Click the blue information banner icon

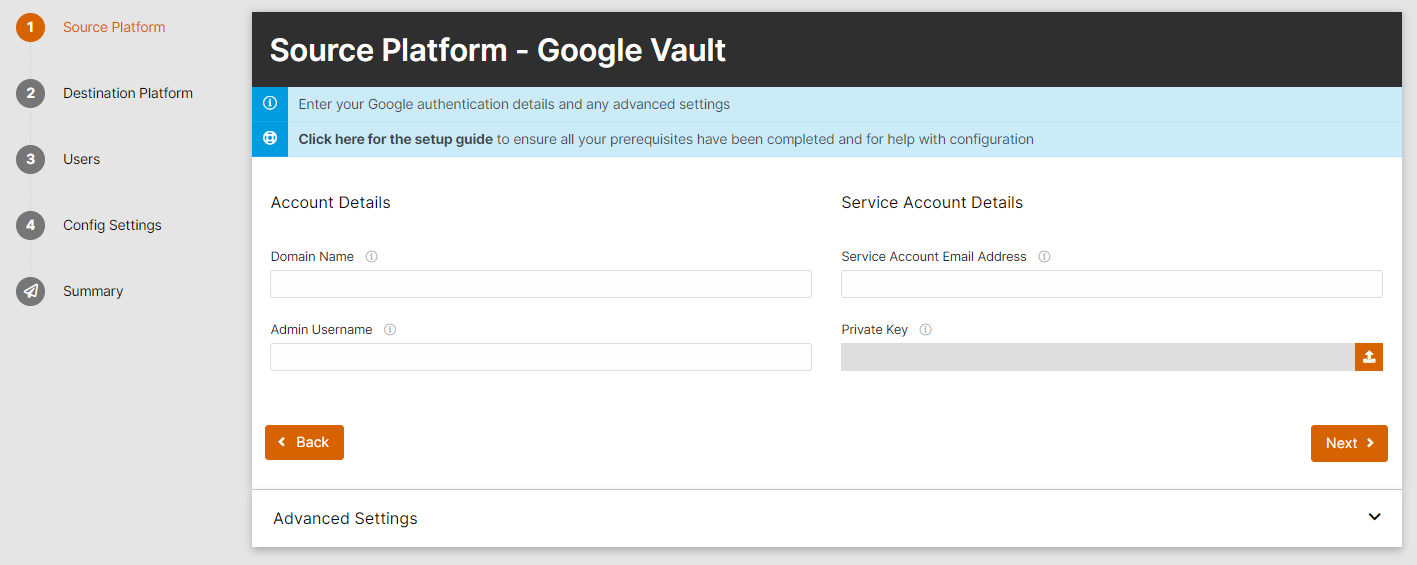pyautogui.click(x=270, y=104)
